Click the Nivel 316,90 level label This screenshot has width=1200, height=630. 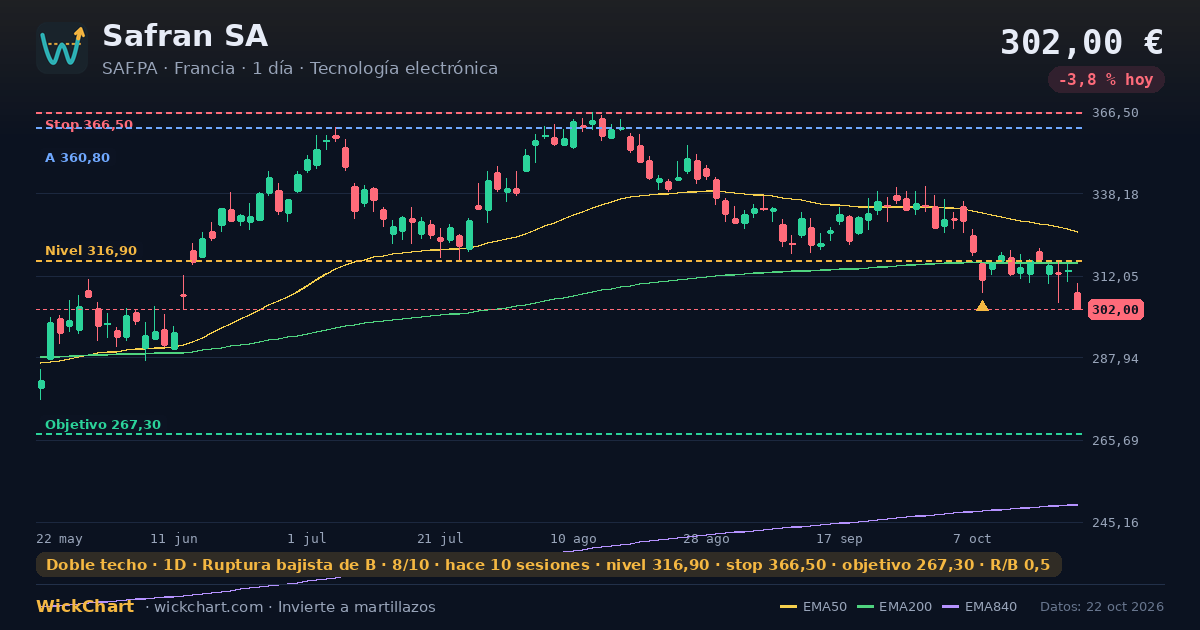[x=91, y=251]
